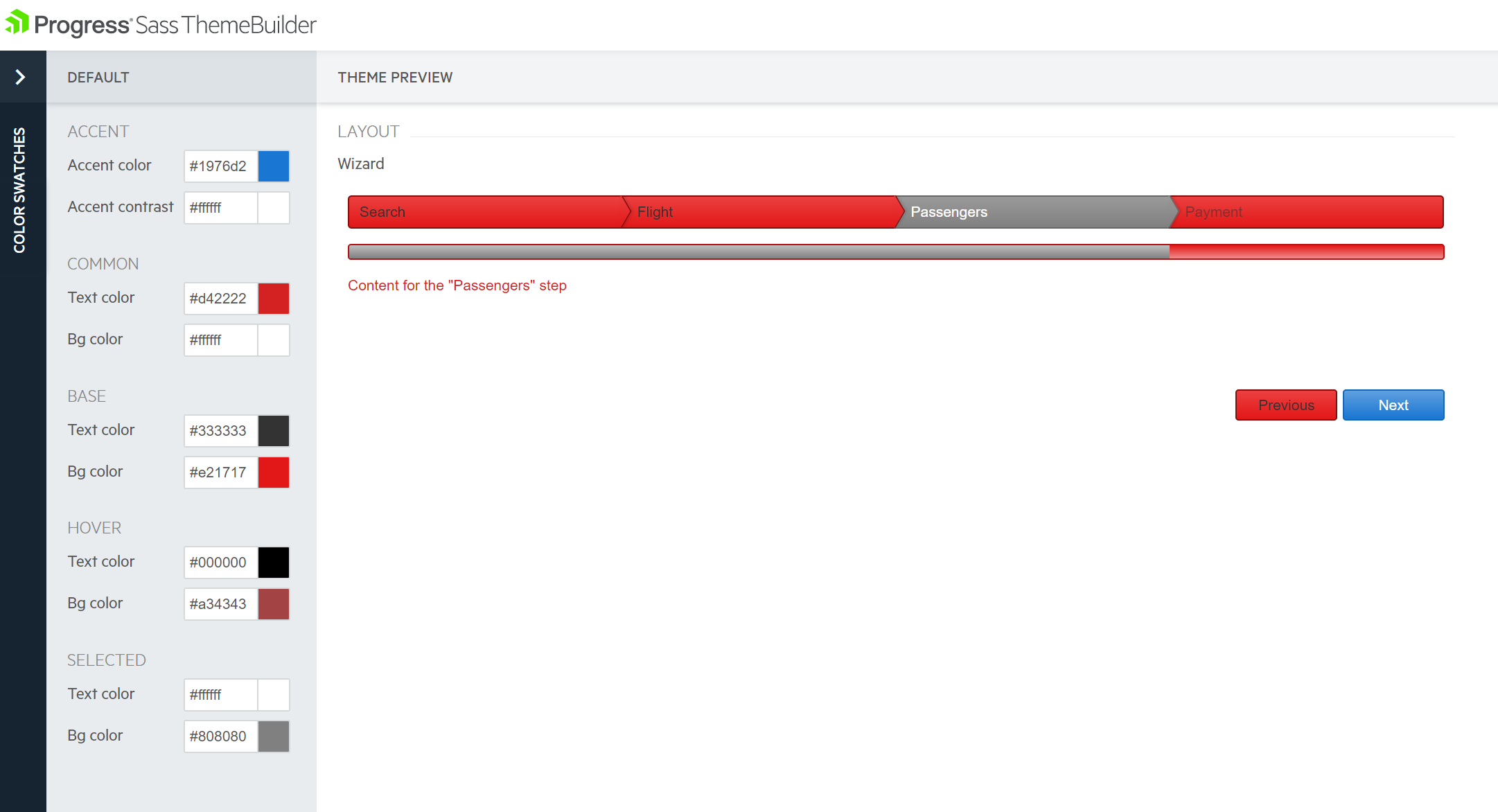Edit the Accent color hex field
Viewport: 1498px width, 812px height.
coord(220,166)
